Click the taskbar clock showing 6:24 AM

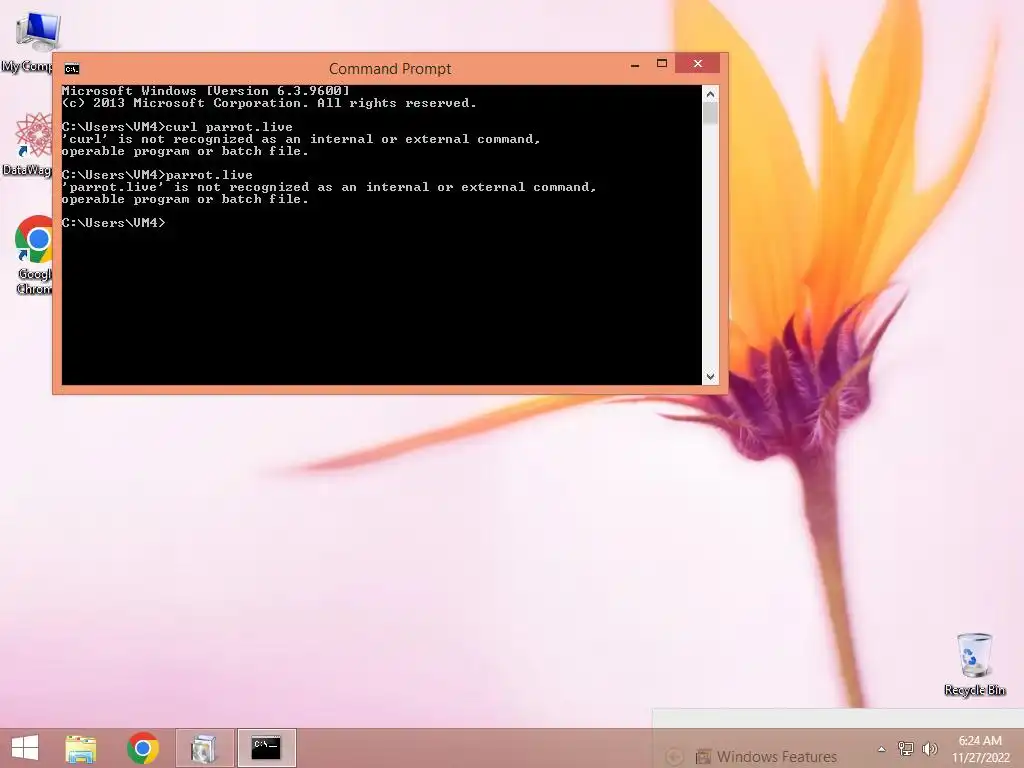pos(980,749)
